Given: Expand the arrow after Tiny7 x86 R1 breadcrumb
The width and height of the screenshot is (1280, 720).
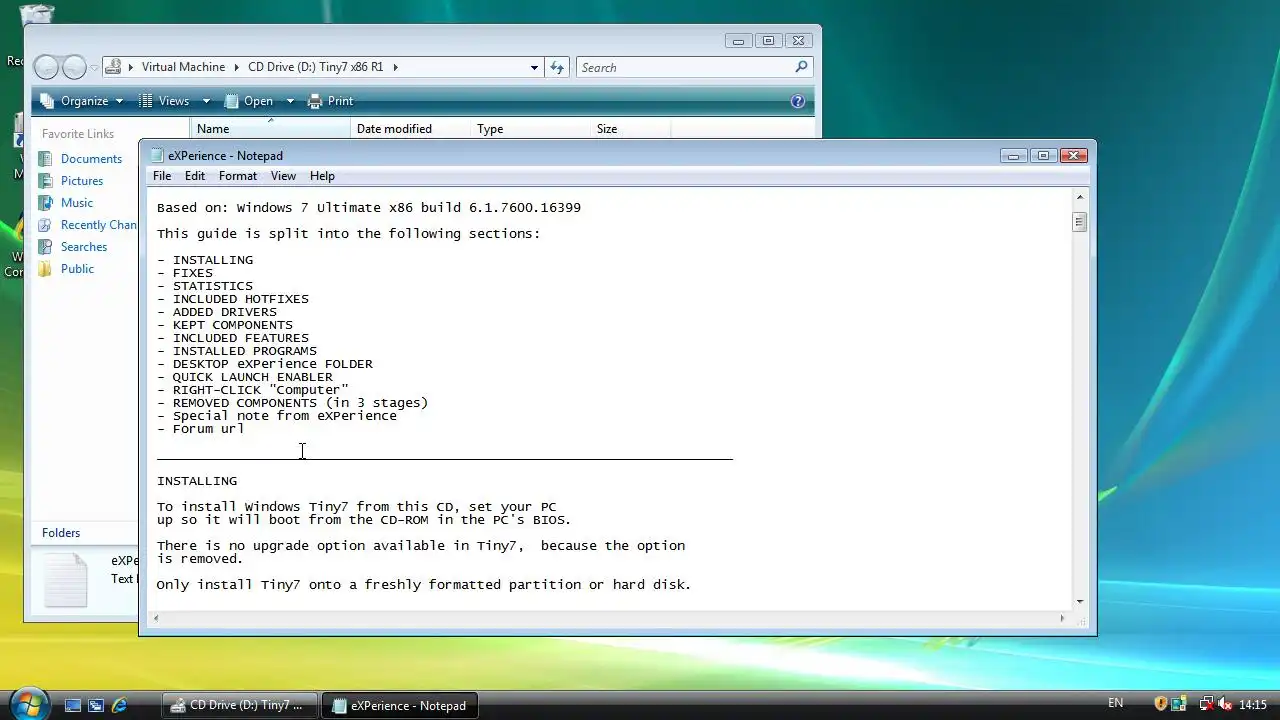Looking at the screenshot, I should (x=395, y=67).
